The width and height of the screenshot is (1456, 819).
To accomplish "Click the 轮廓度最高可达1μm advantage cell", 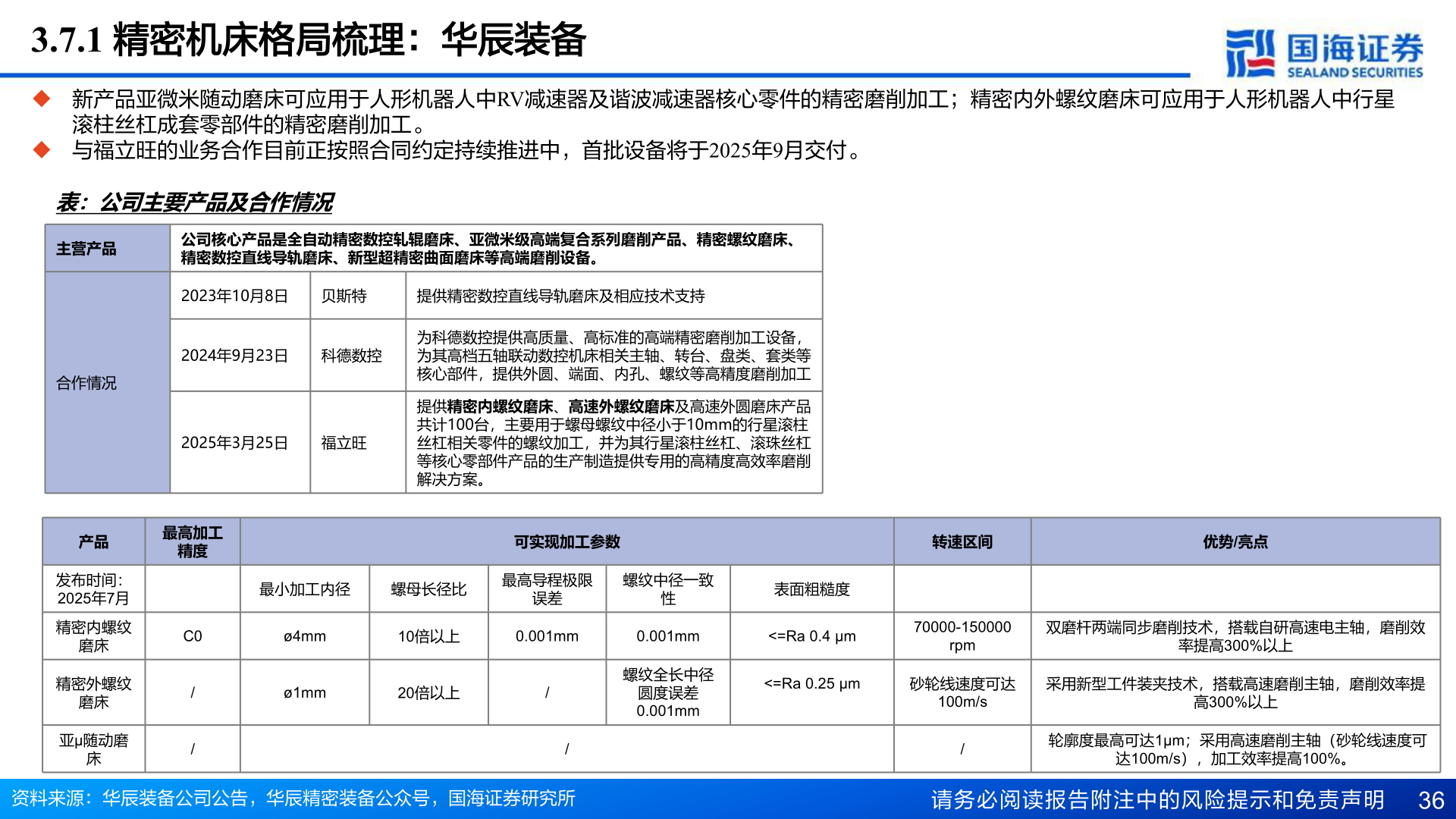I will click(1235, 749).
